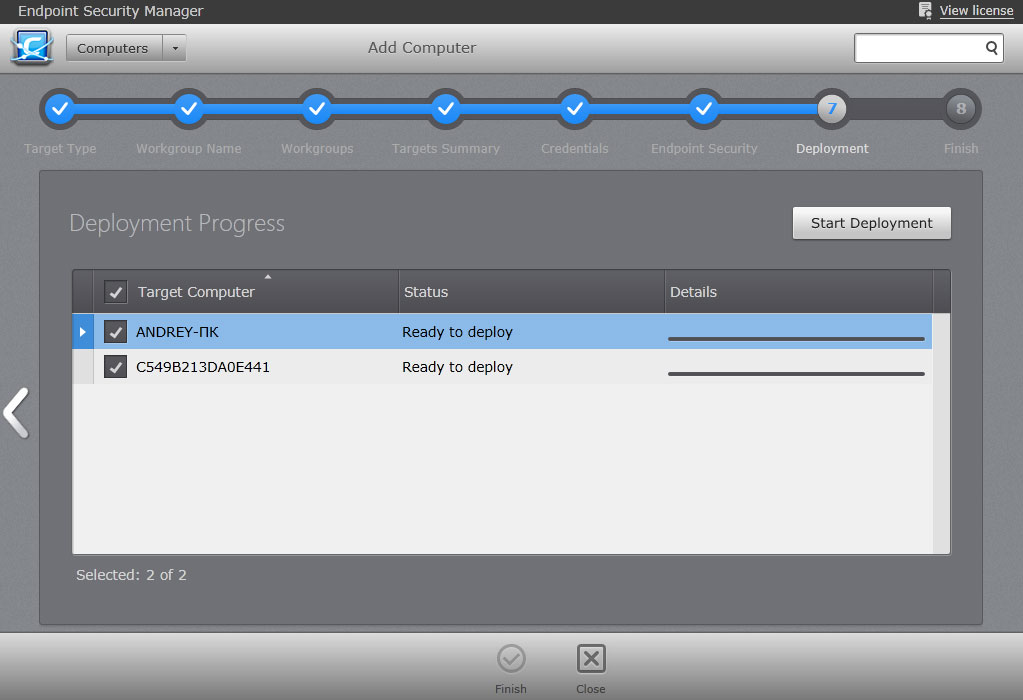The image size is (1023, 700).
Task: Click Ready to deploy status for C549B213DA0E441
Action: point(457,367)
